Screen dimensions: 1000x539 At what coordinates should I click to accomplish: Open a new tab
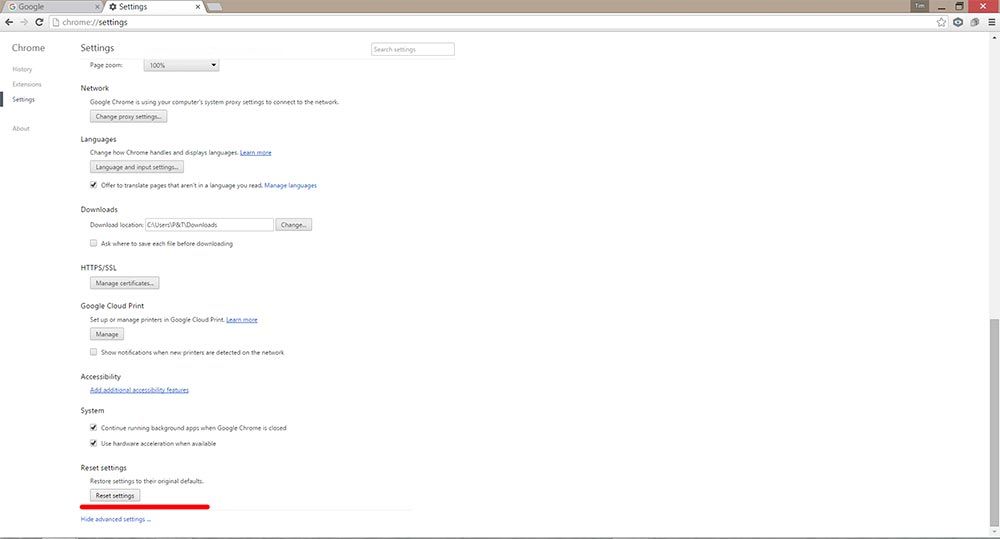214,7
